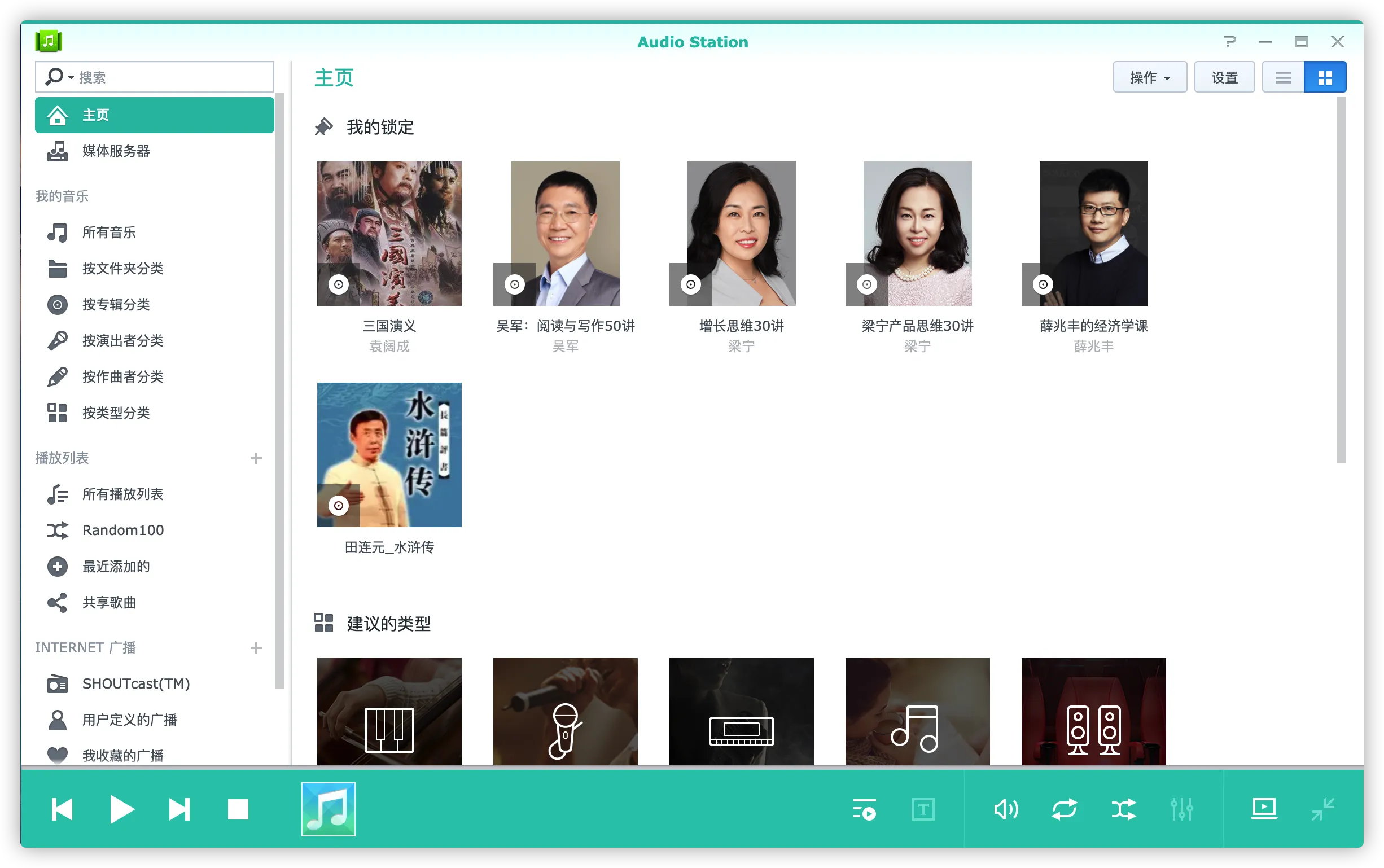Image resolution: width=1384 pixels, height=868 pixels.
Task: Click the grid icon for 按类型分类
Action: click(58, 413)
